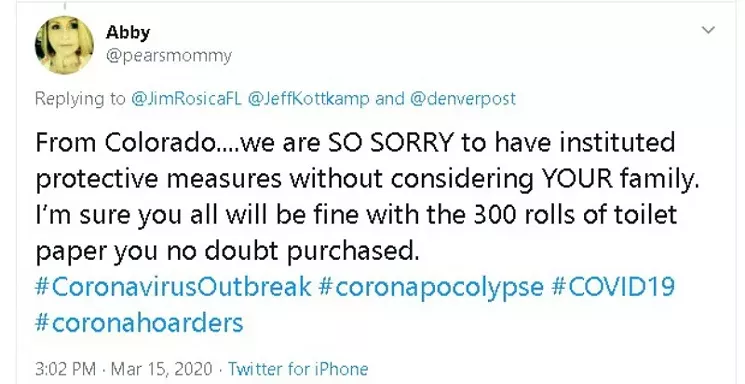This screenshot has height=384, width=745.
Task: Open the @JimRosicaFL mention
Action: click(x=186, y=99)
